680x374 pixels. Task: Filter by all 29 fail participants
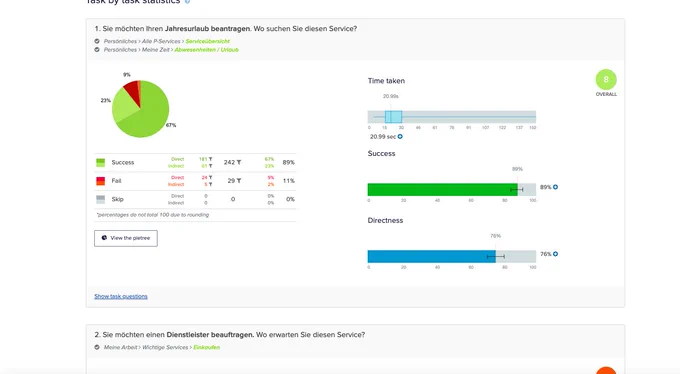(239, 180)
